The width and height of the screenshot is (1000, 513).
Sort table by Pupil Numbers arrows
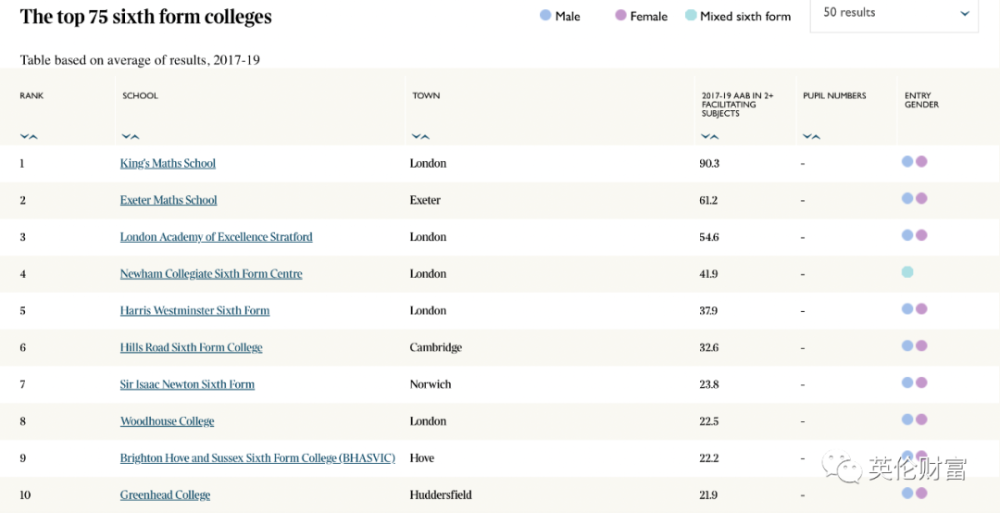(x=811, y=137)
